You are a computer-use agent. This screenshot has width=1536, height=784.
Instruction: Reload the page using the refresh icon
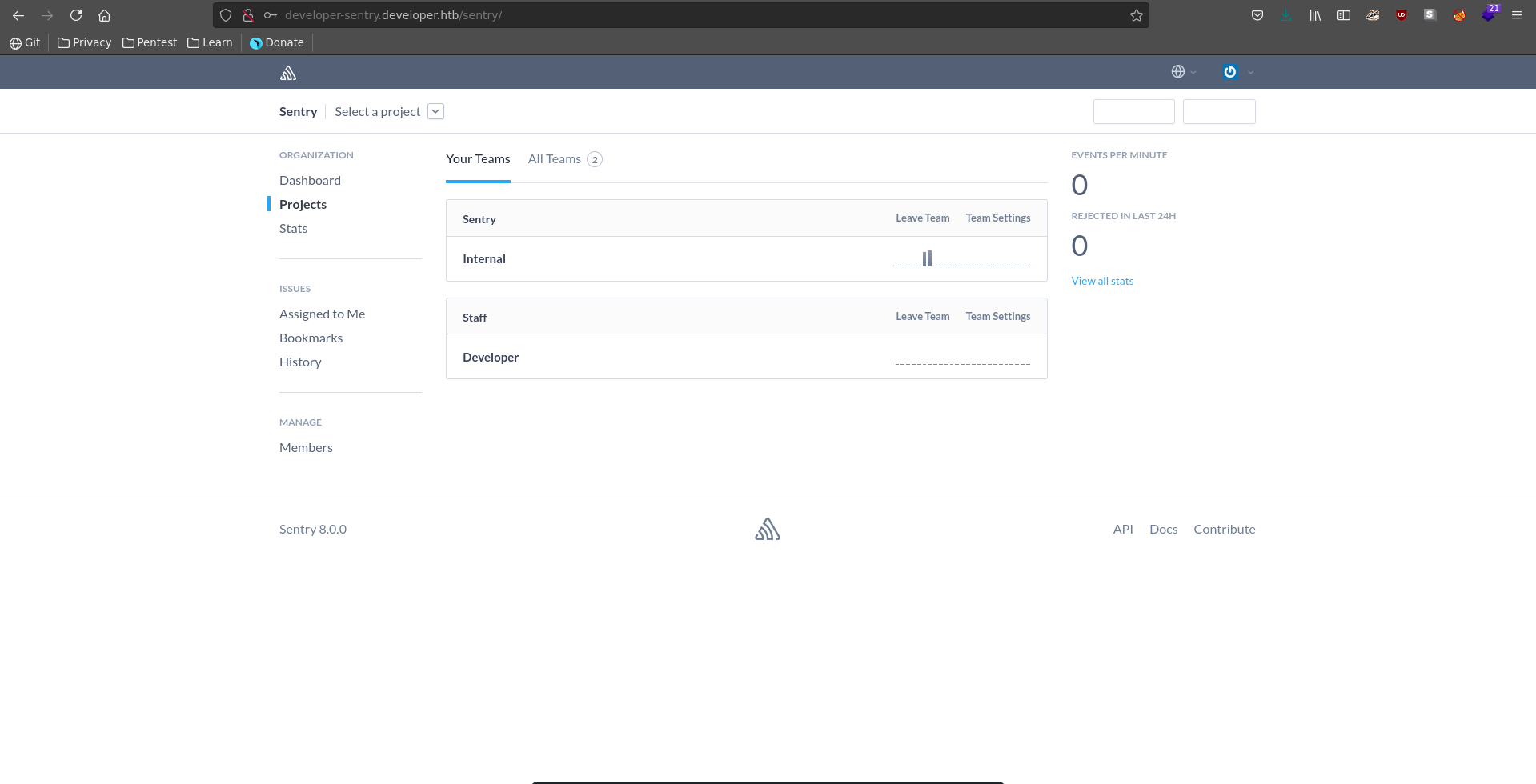(x=76, y=15)
